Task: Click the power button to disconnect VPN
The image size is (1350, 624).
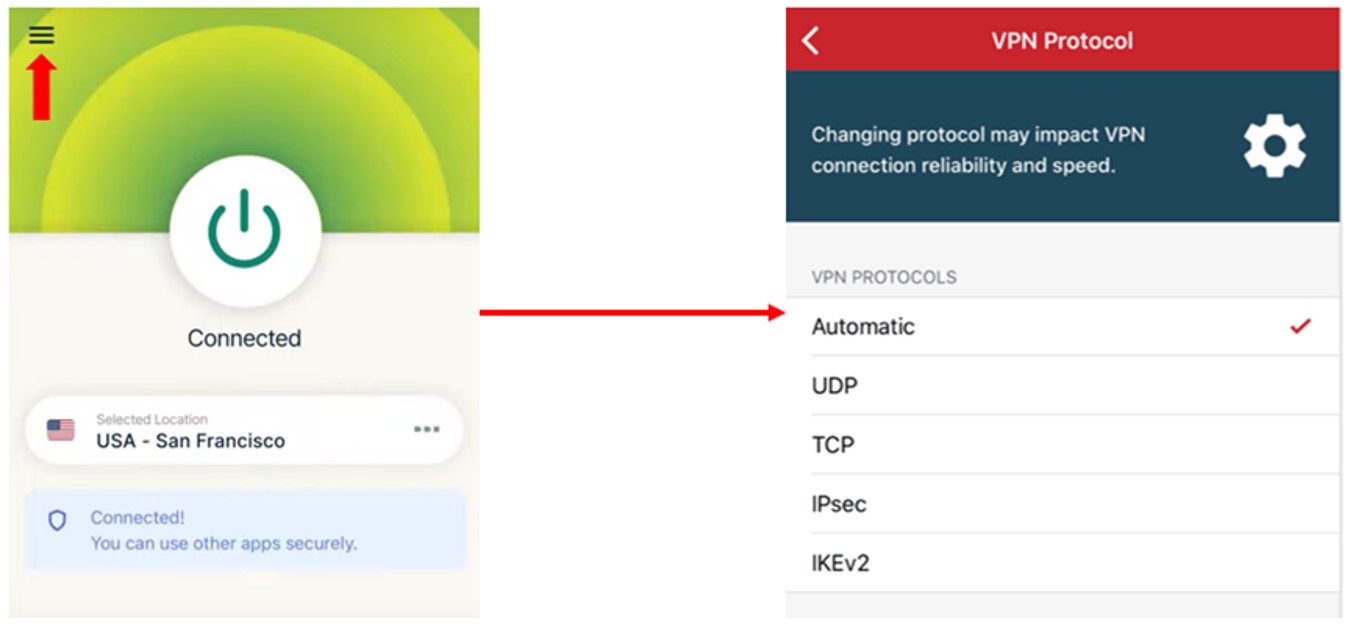Action: [243, 231]
